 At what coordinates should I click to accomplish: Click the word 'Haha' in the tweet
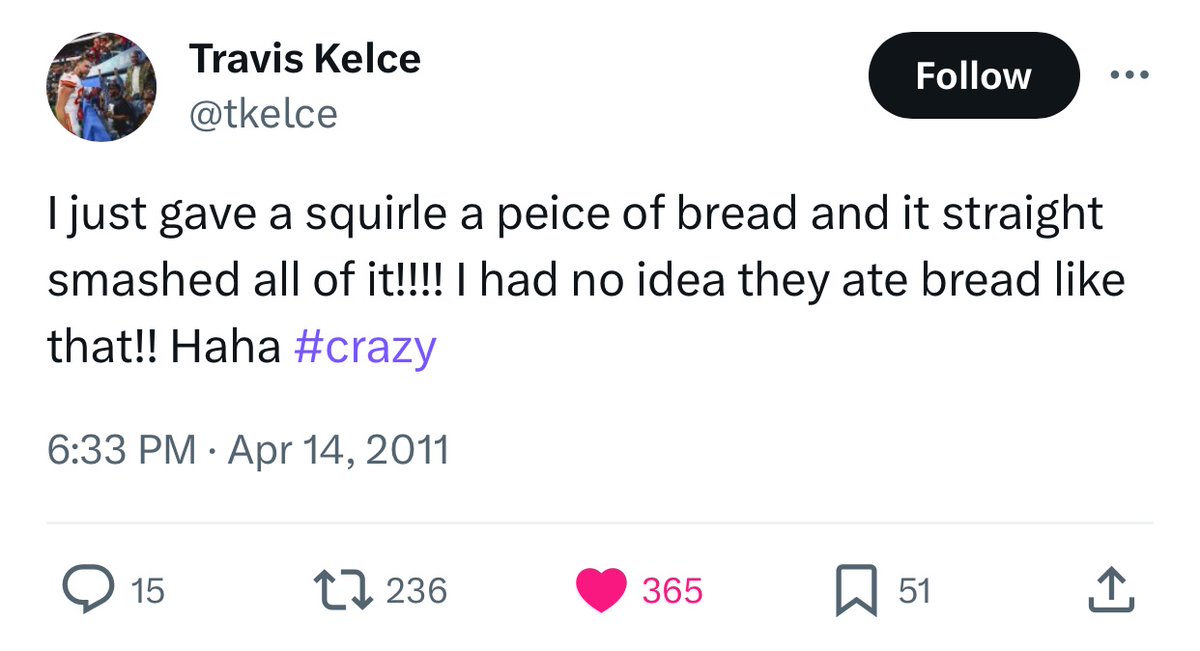point(225,347)
